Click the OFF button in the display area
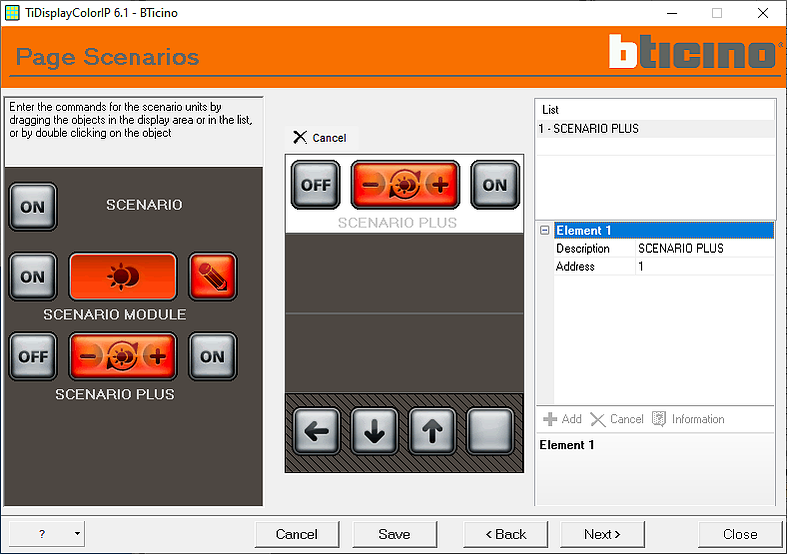This screenshot has width=787, height=554. pos(316,185)
